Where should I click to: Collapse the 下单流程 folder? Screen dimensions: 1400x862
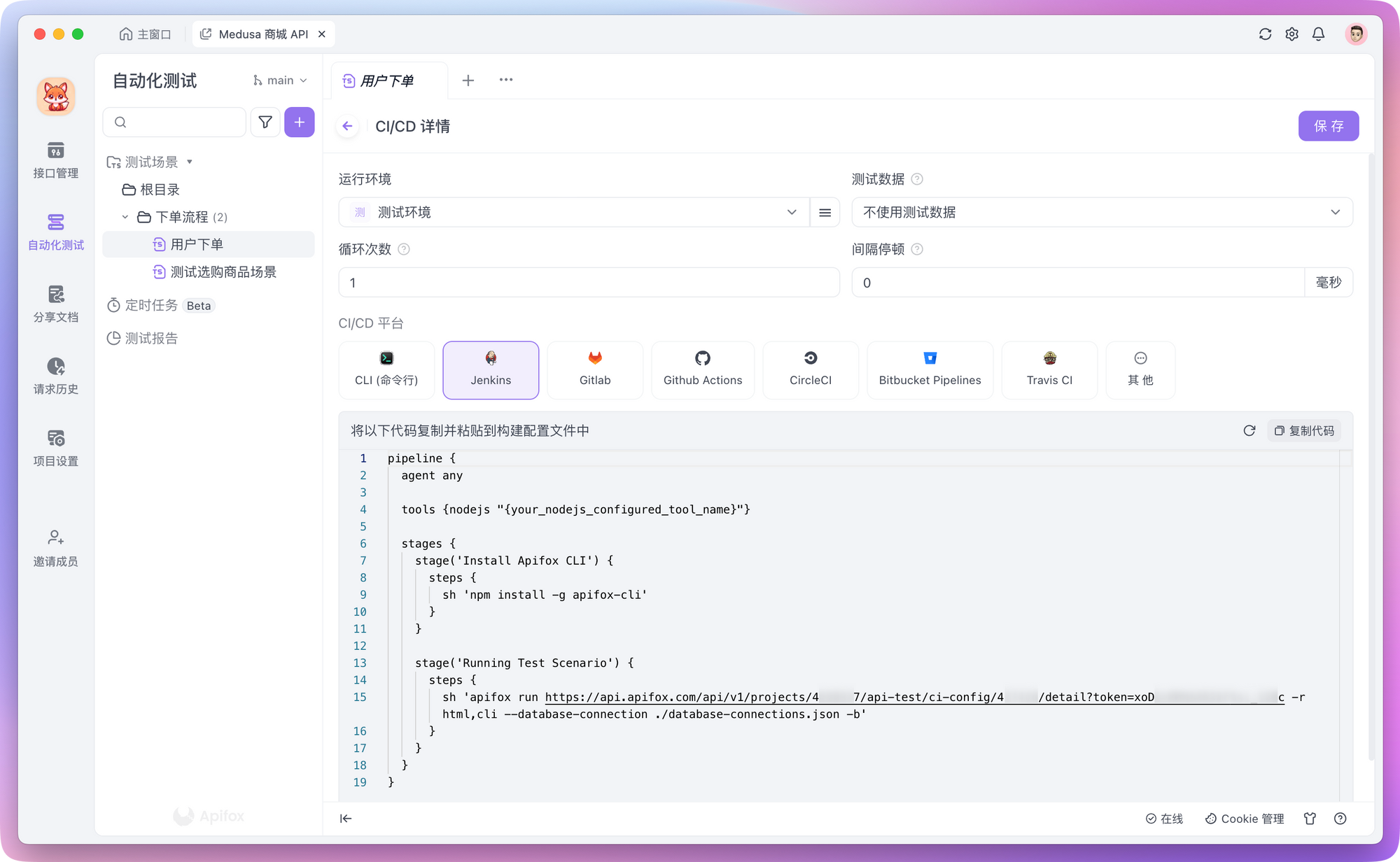click(125, 217)
